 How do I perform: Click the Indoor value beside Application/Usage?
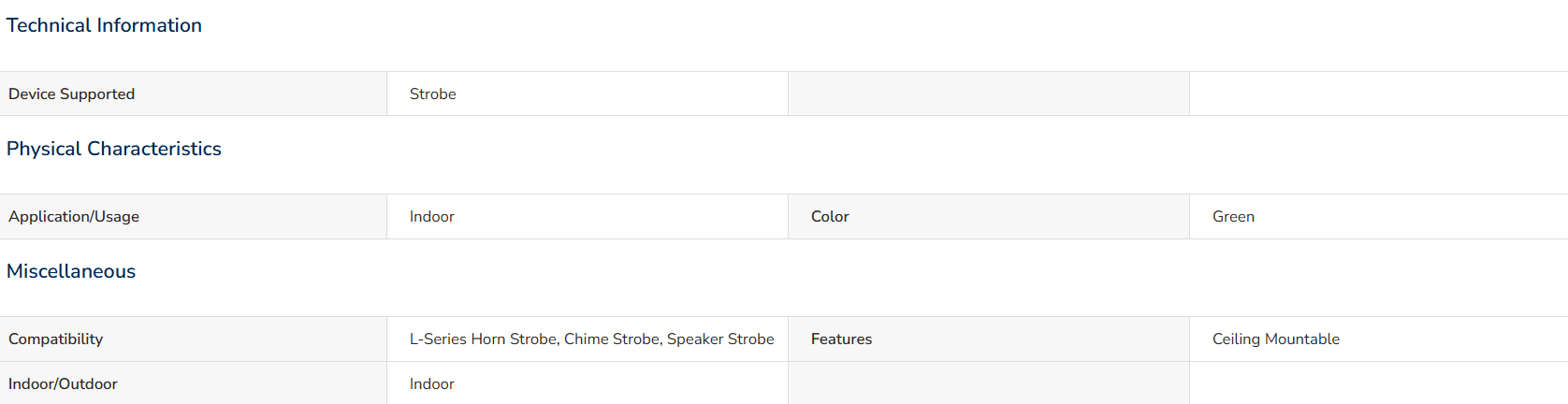click(x=432, y=217)
